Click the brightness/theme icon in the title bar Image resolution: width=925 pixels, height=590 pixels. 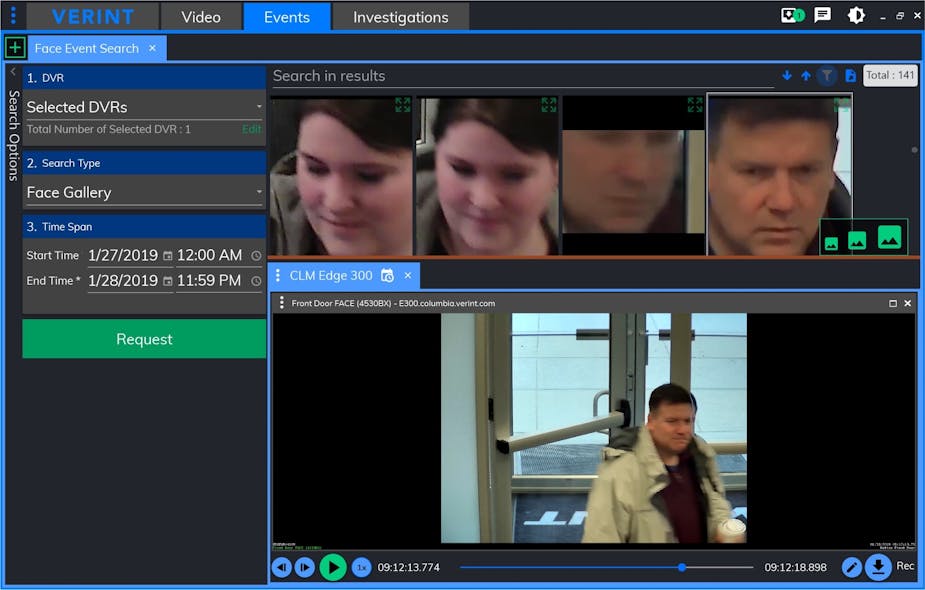click(x=856, y=15)
